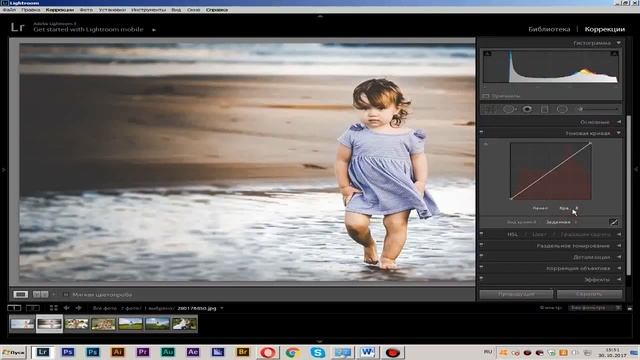Collapse the tone curve panel
640x360 pixels.
click(x=619, y=133)
